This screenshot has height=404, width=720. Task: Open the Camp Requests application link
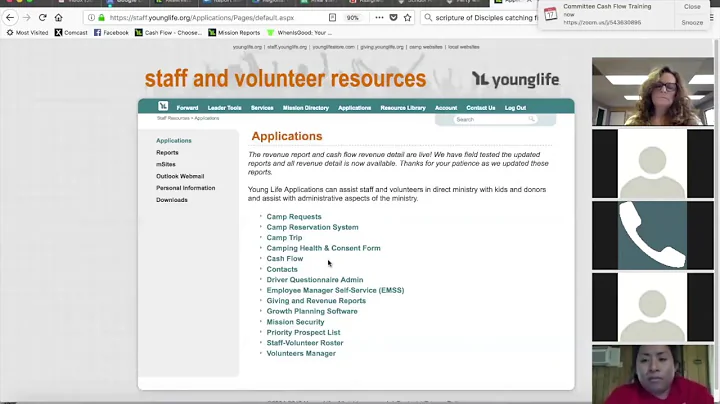(x=294, y=217)
